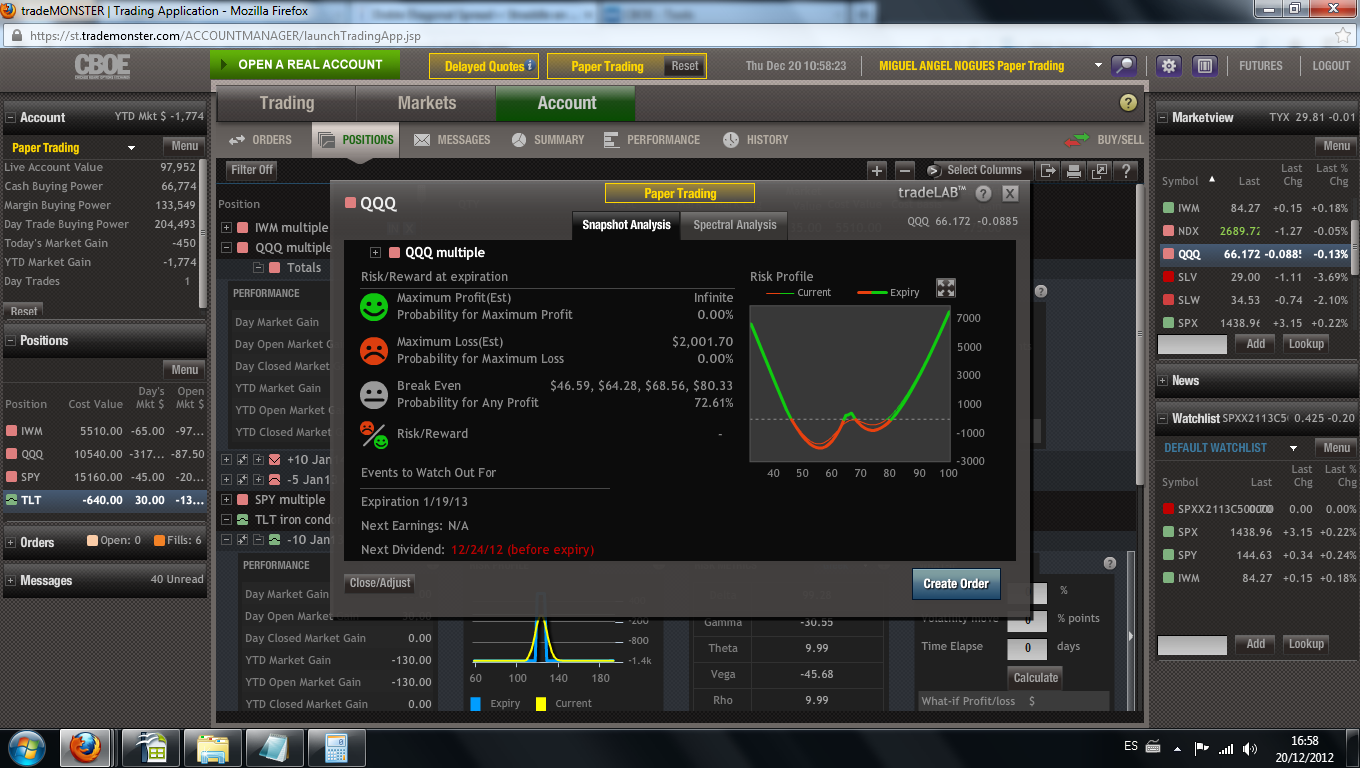
Task: Click Add button in Watchlist panel
Action: click(x=1256, y=644)
